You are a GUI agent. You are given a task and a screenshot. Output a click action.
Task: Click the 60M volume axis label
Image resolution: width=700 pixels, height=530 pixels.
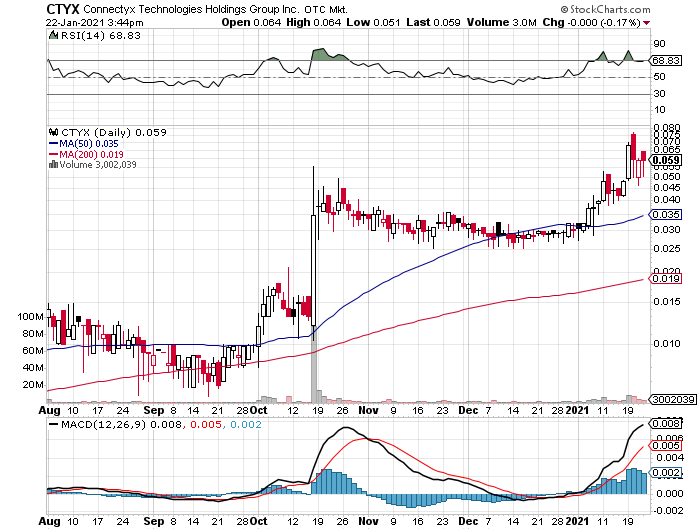click(x=33, y=351)
